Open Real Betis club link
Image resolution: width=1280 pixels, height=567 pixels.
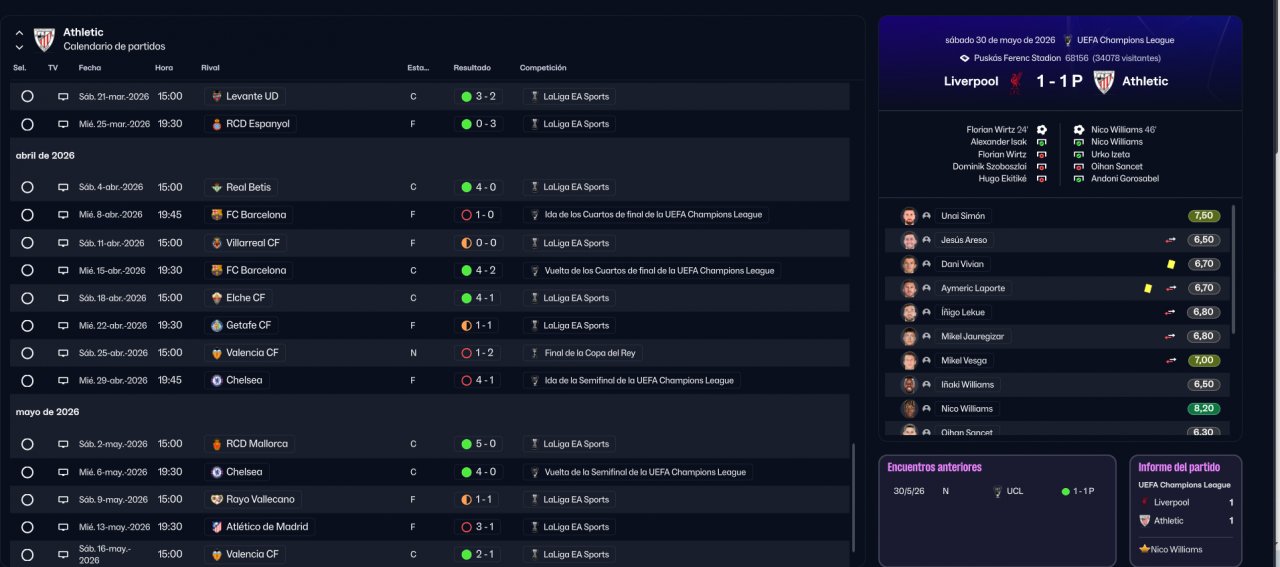tap(243, 187)
